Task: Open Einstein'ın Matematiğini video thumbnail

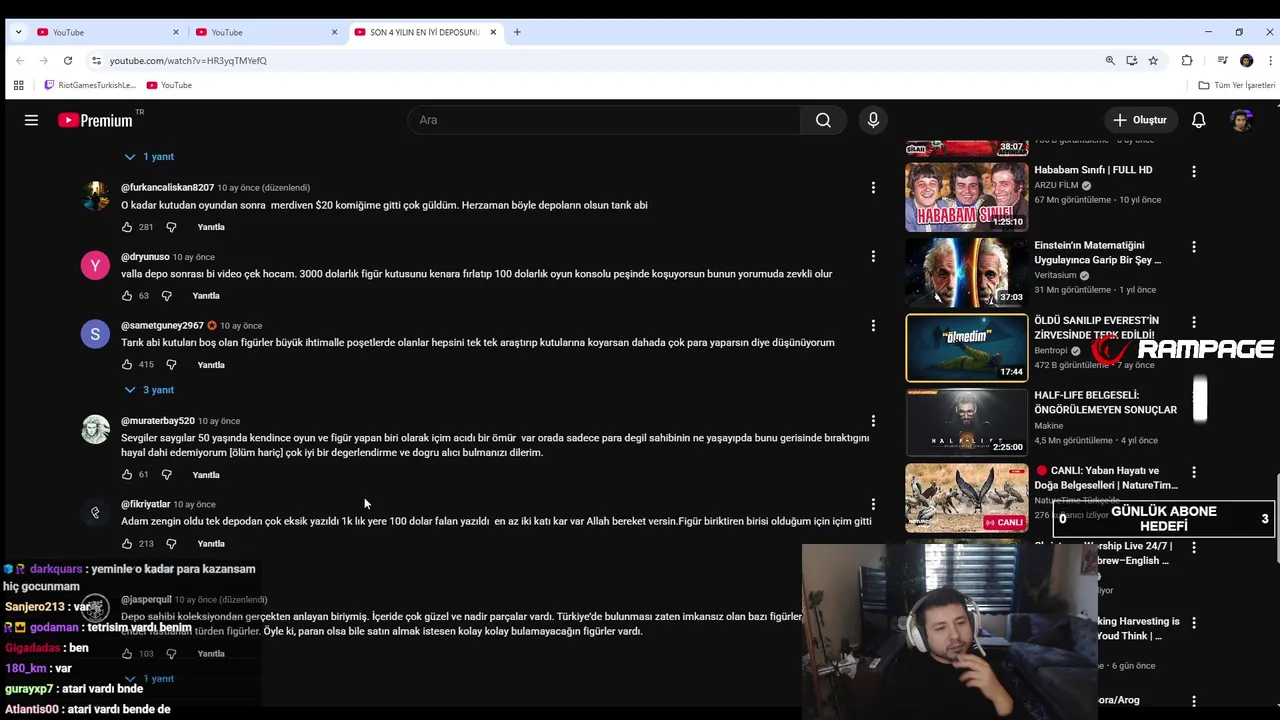Action: pyautogui.click(x=967, y=272)
